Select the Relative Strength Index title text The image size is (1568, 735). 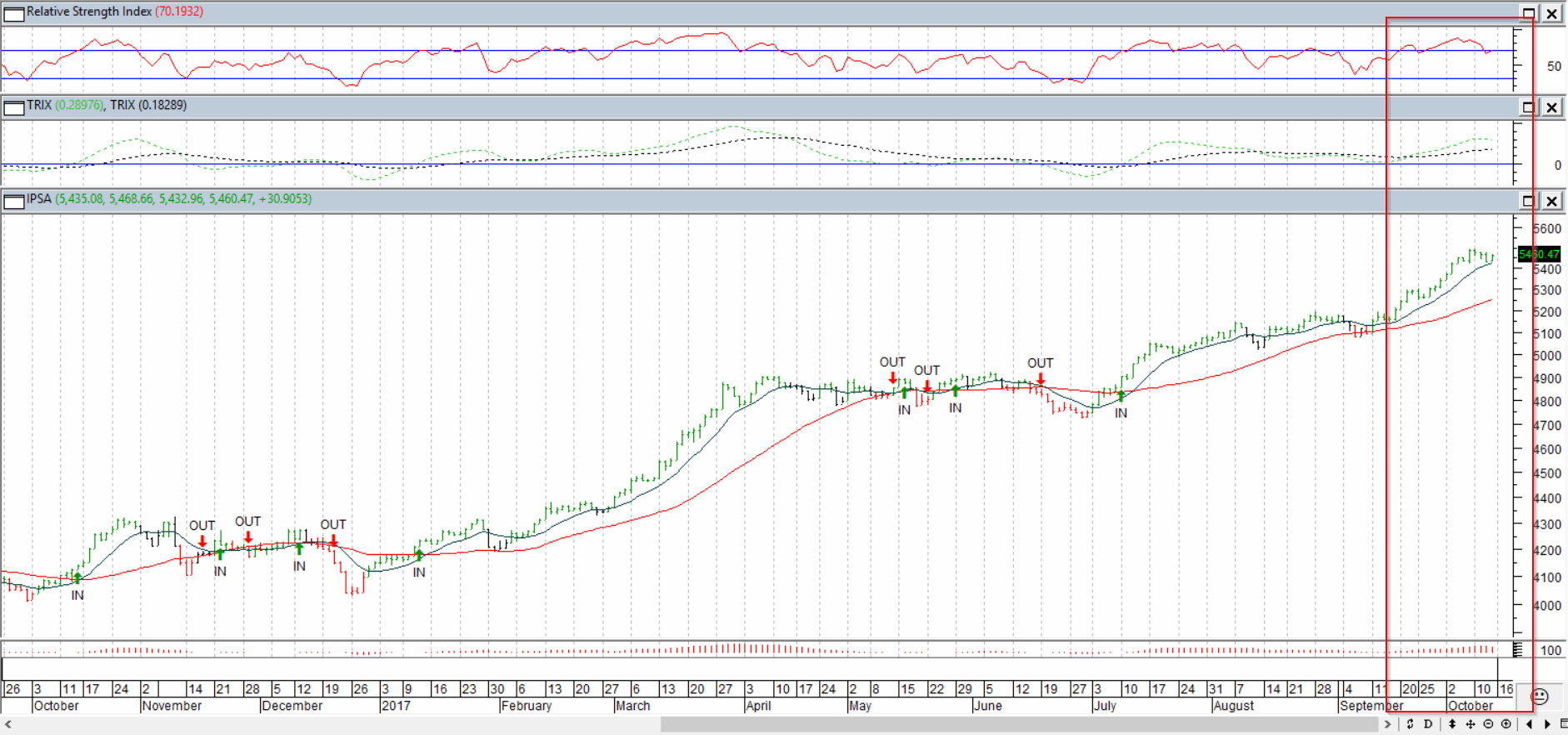89,12
